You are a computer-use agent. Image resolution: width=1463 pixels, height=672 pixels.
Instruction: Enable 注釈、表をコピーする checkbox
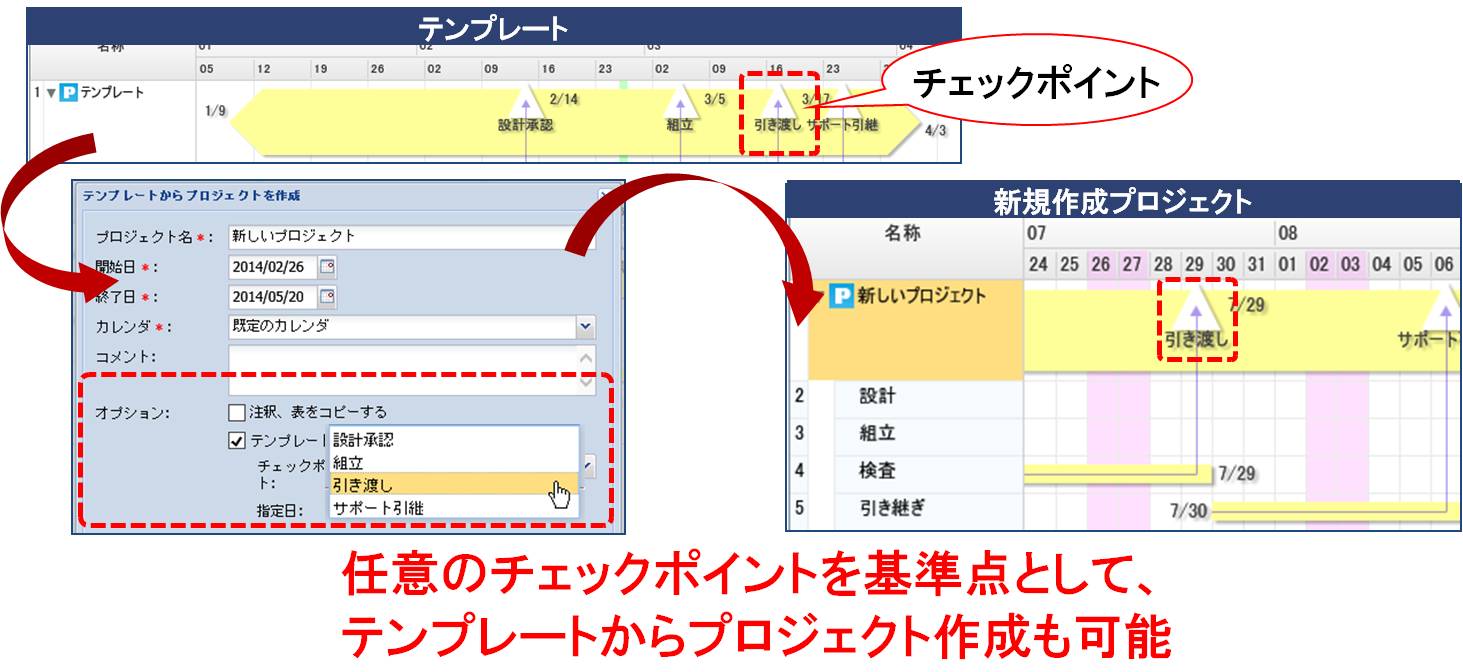pyautogui.click(x=237, y=412)
